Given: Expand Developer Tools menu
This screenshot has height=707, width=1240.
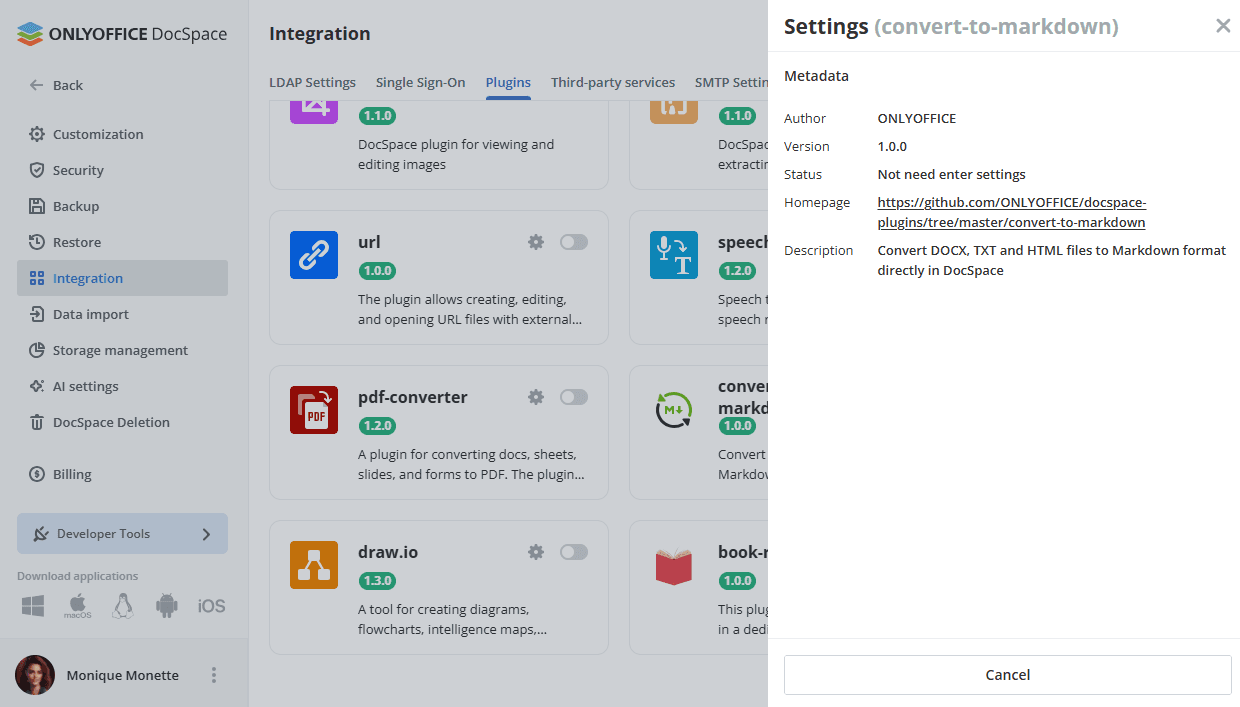Looking at the screenshot, I should point(122,534).
